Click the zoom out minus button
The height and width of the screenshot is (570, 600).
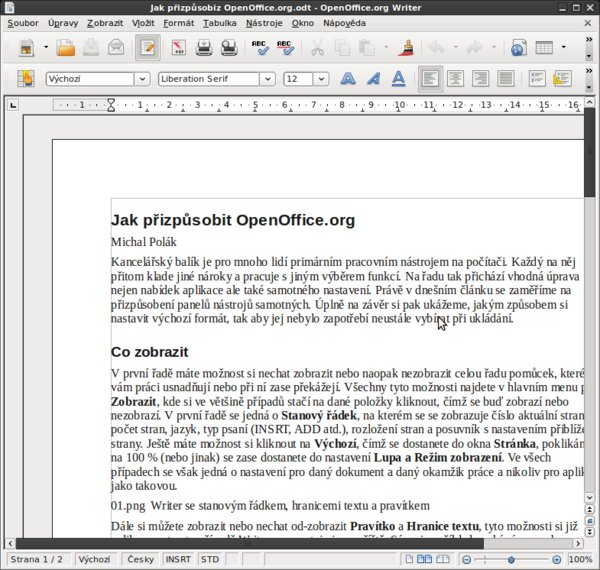tap(466, 560)
